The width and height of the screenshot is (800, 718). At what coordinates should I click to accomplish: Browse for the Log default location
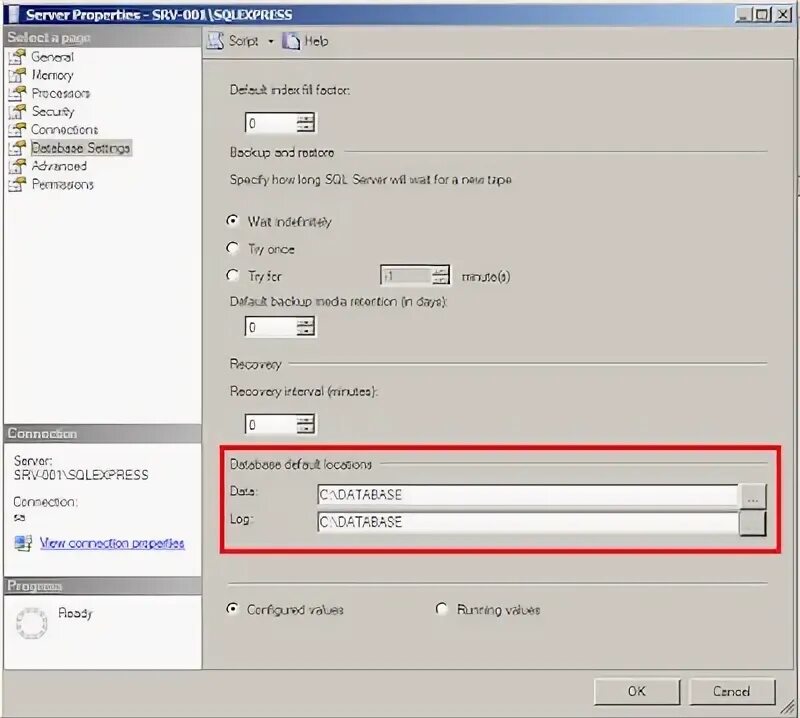tap(753, 523)
